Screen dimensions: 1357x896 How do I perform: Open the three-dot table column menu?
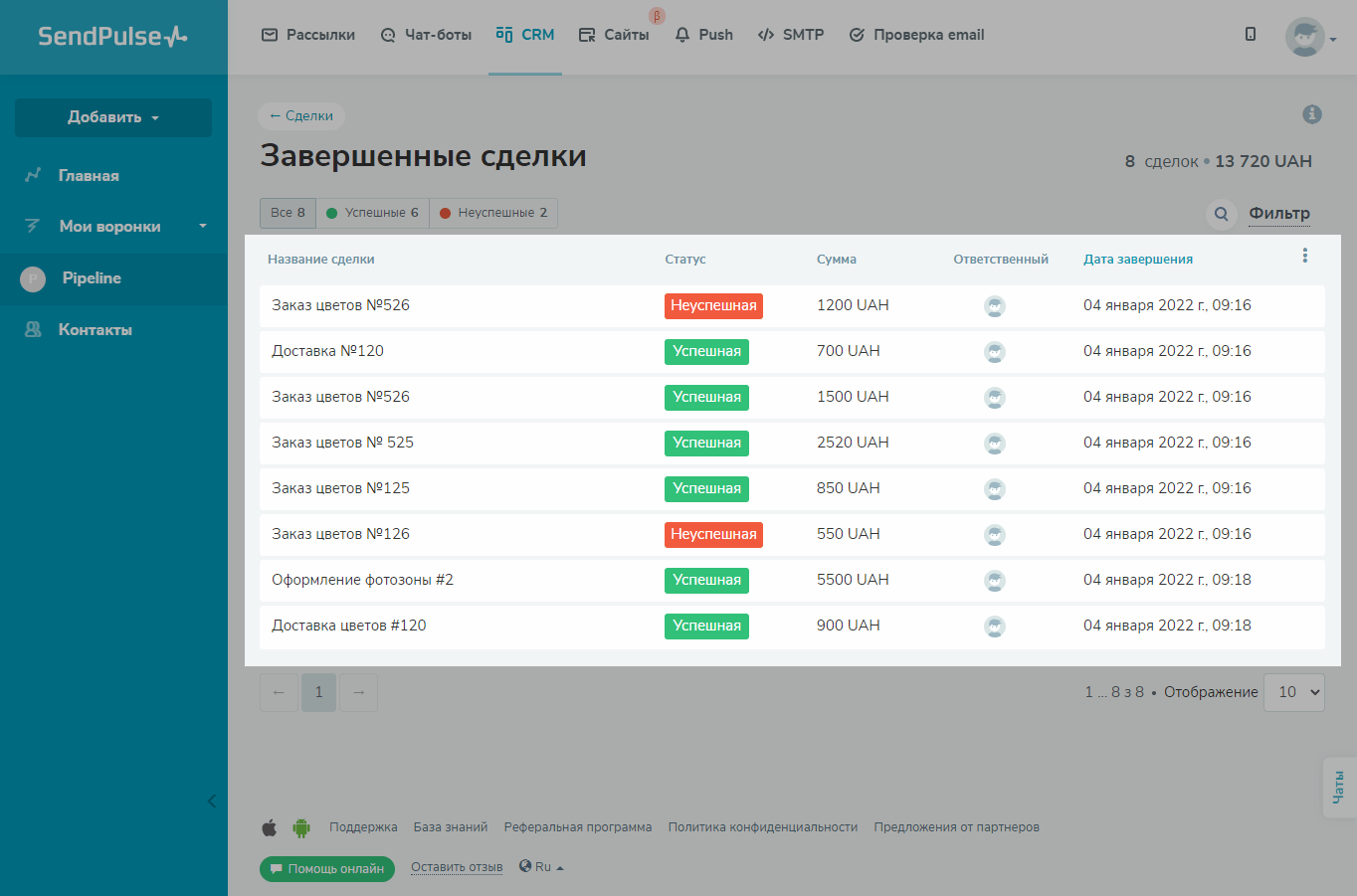point(1304,257)
